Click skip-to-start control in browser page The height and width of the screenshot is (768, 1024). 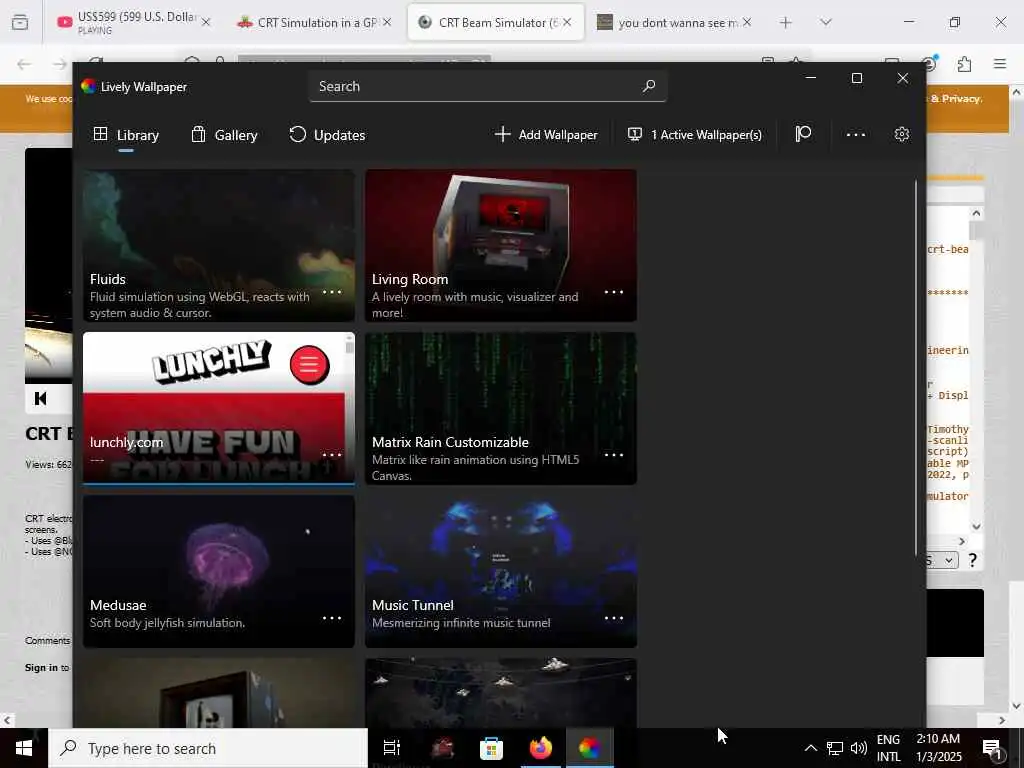tap(40, 398)
